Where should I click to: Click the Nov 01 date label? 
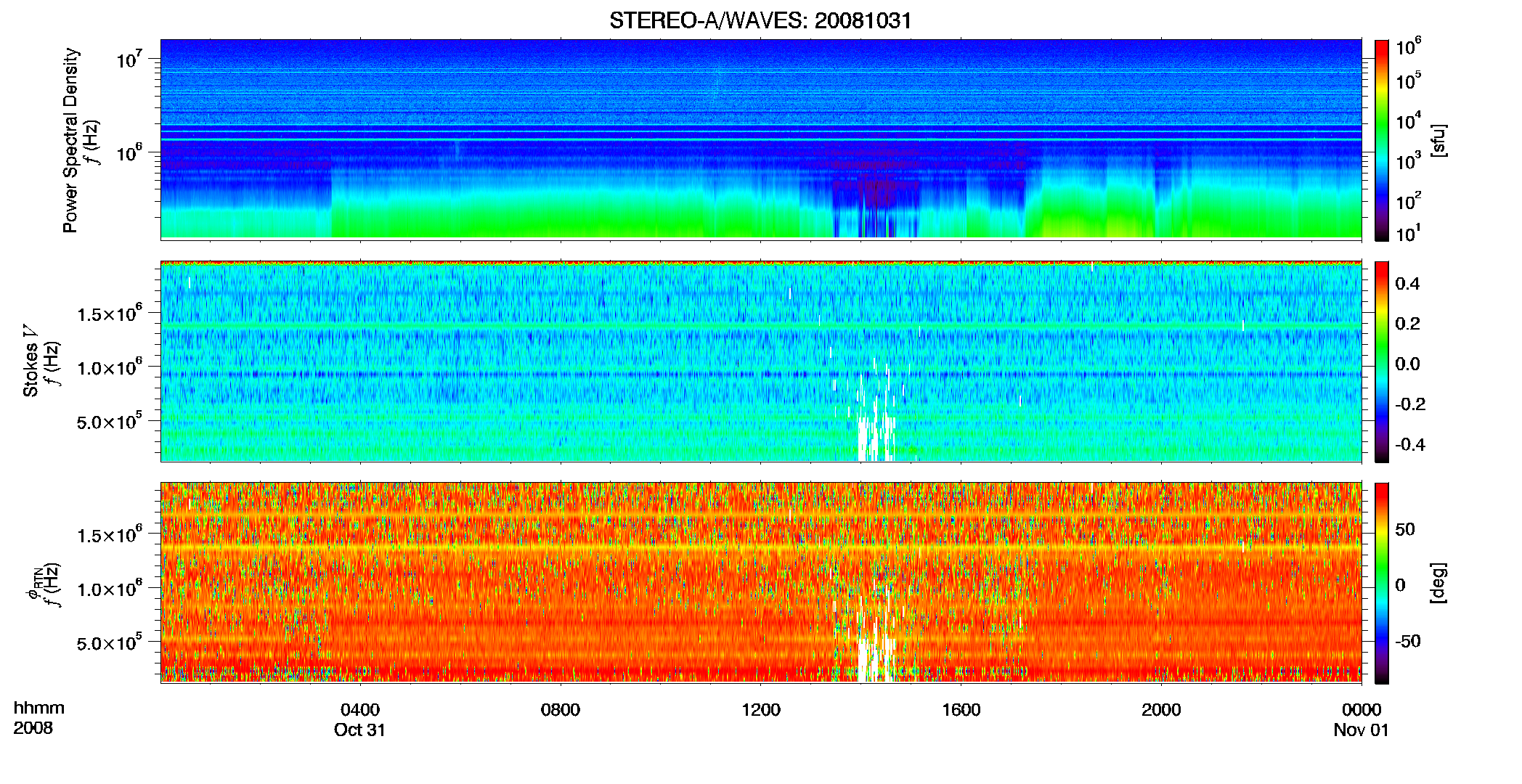1361,730
